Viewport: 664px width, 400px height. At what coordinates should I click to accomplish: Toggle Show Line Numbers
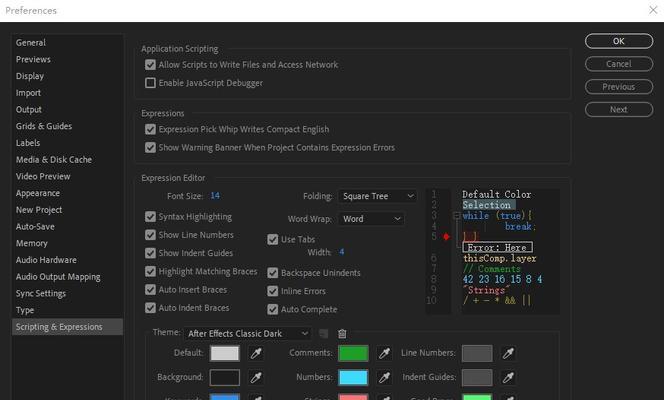click(x=150, y=235)
